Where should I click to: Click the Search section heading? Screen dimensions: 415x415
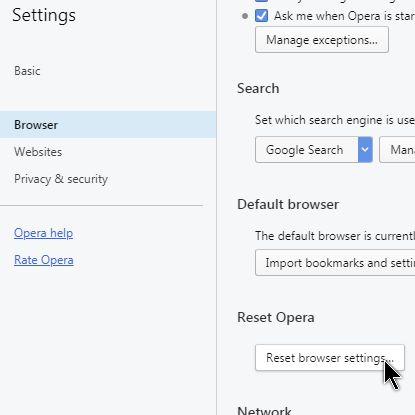[x=258, y=88]
